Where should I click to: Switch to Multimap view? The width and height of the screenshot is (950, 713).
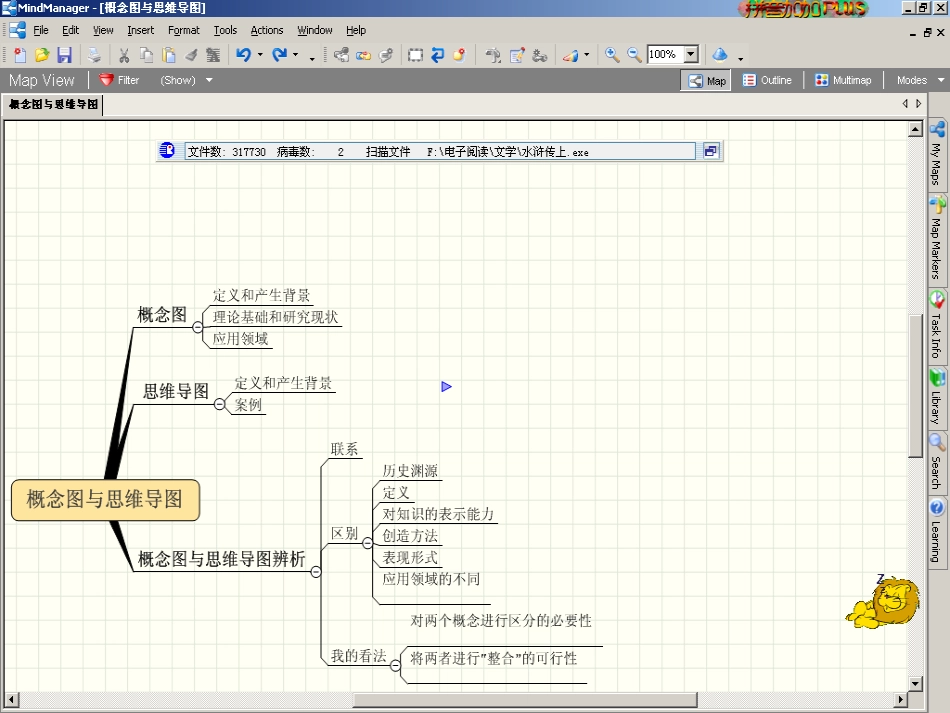(842, 80)
